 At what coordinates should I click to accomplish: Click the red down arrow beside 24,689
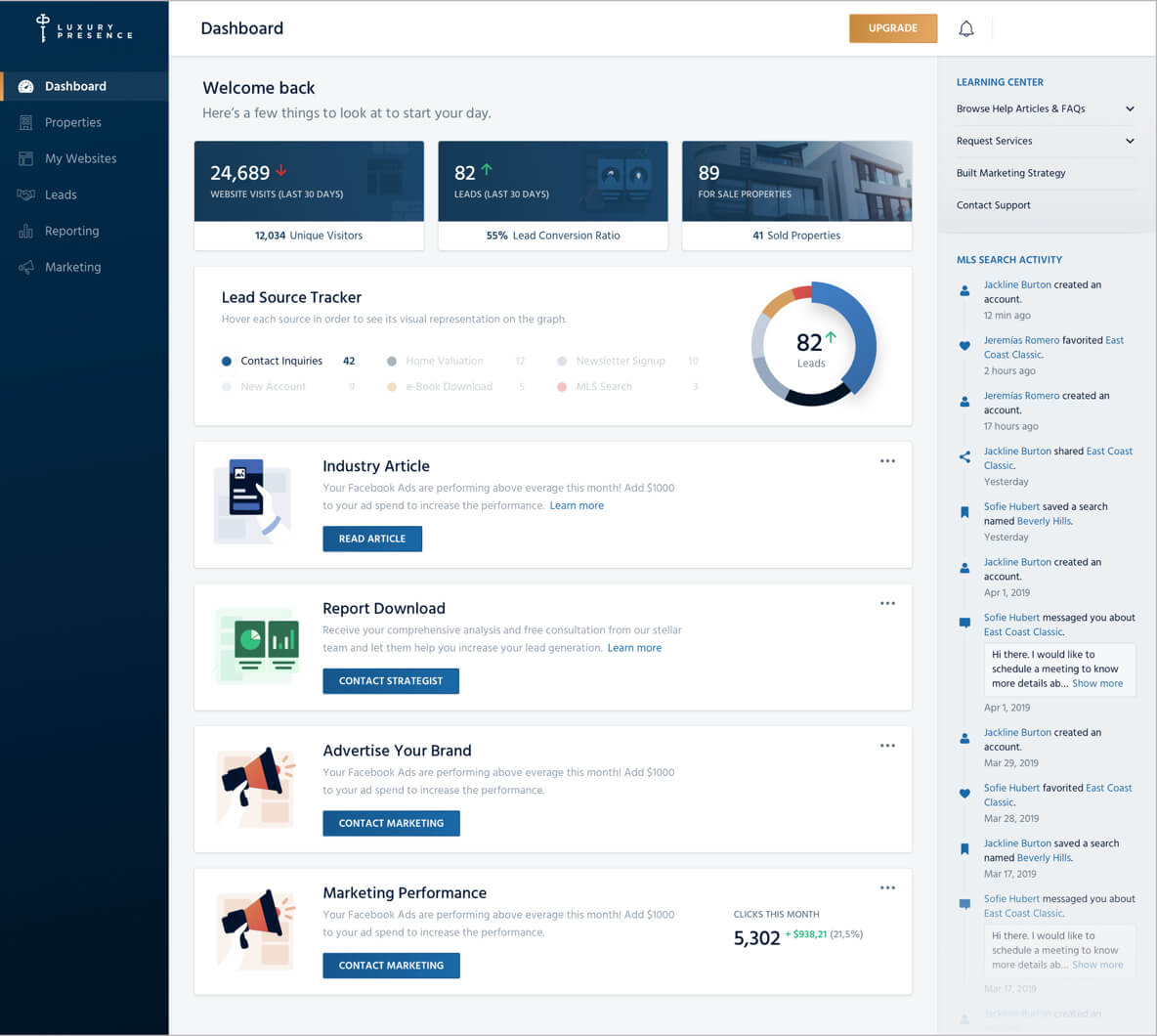281,170
